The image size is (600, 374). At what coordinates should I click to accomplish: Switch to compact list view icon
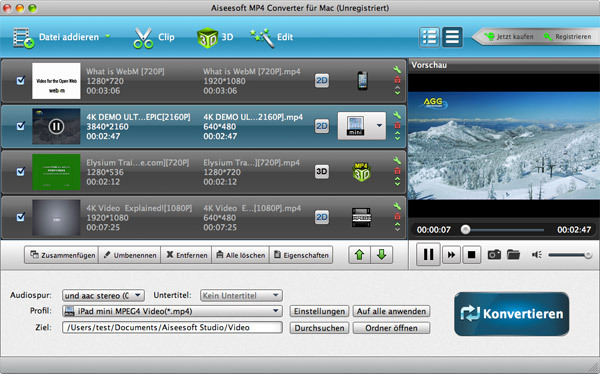[x=452, y=37]
